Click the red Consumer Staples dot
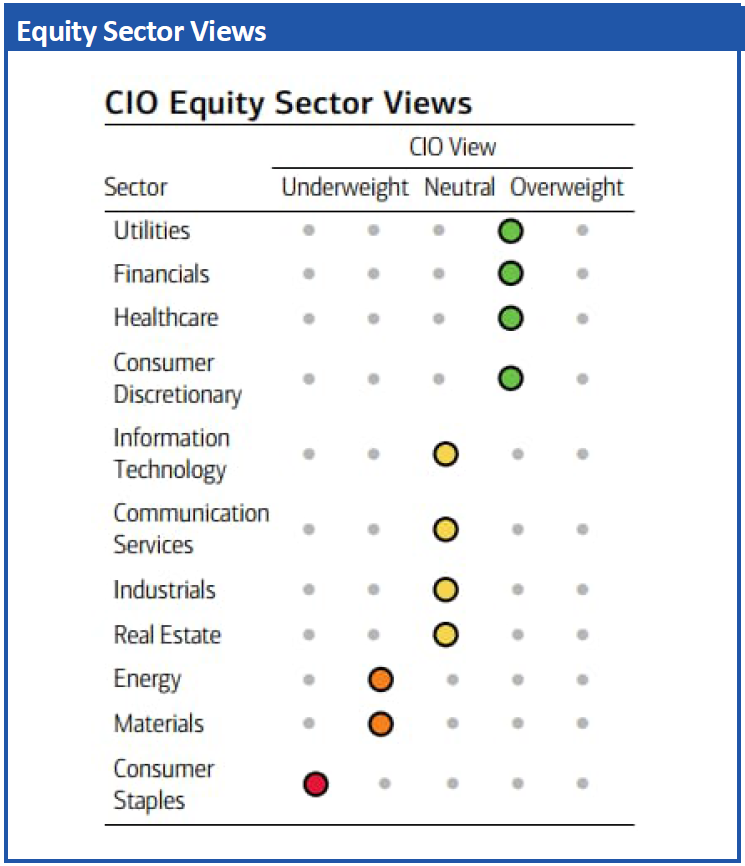The width and height of the screenshot is (745, 866). [316, 784]
